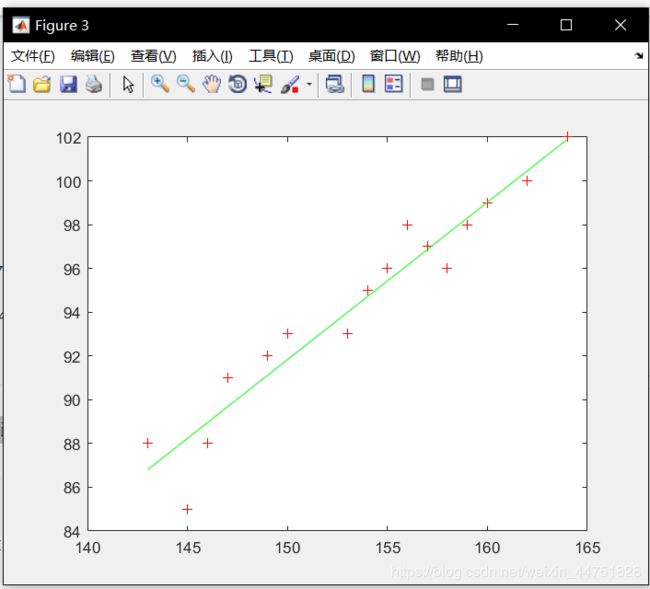Click the x-axis tick label 150
650x589 pixels.
(x=288, y=548)
